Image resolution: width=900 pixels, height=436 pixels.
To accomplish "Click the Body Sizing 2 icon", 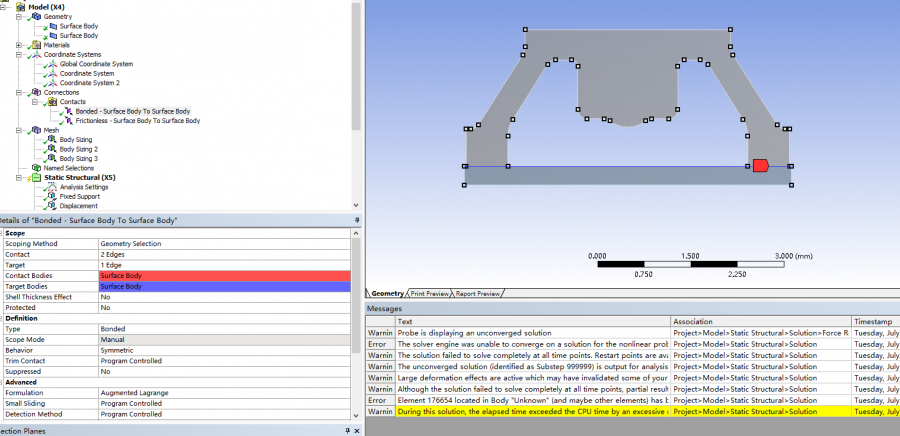I will pyautogui.click(x=53, y=149).
